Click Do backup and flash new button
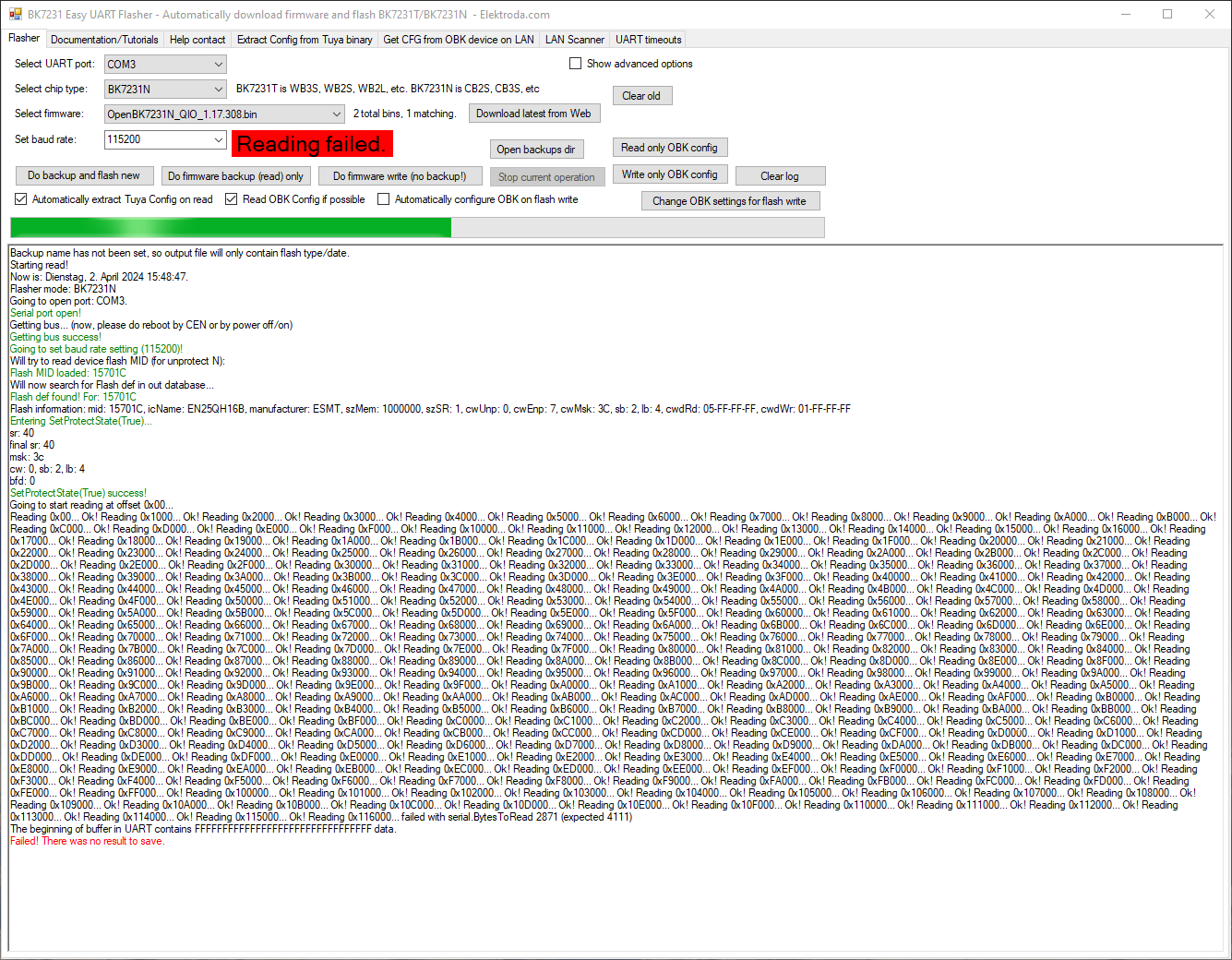Screen dimensions: 1232x960 click(x=84, y=175)
